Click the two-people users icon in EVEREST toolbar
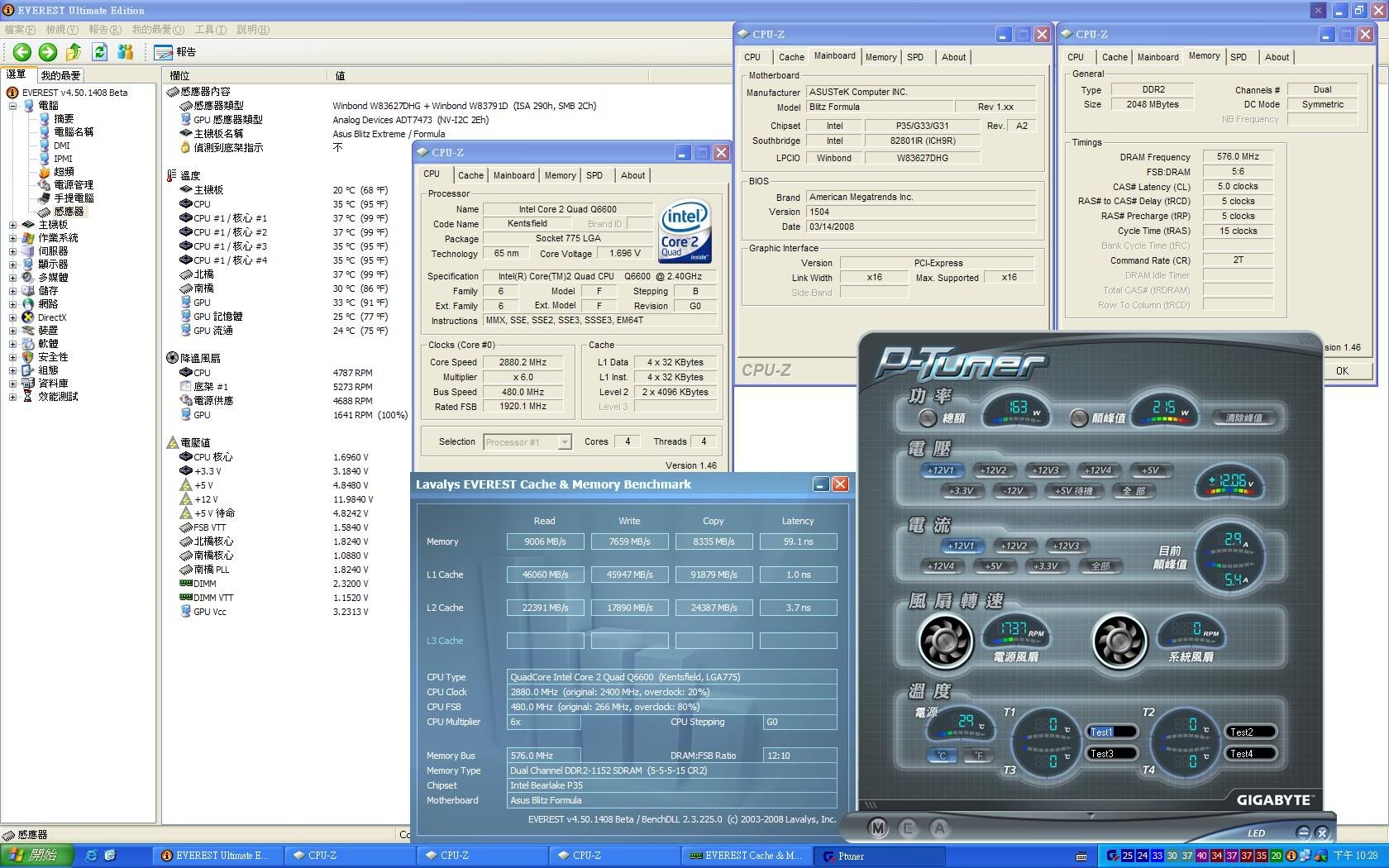1389x868 pixels. click(x=126, y=52)
